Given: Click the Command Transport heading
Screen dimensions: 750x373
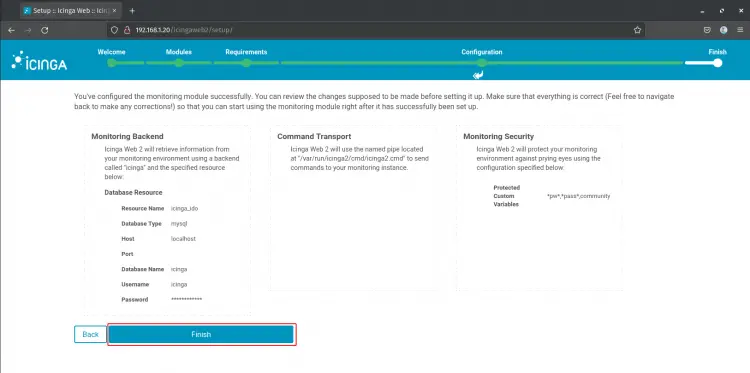Looking at the screenshot, I should click(x=314, y=137).
